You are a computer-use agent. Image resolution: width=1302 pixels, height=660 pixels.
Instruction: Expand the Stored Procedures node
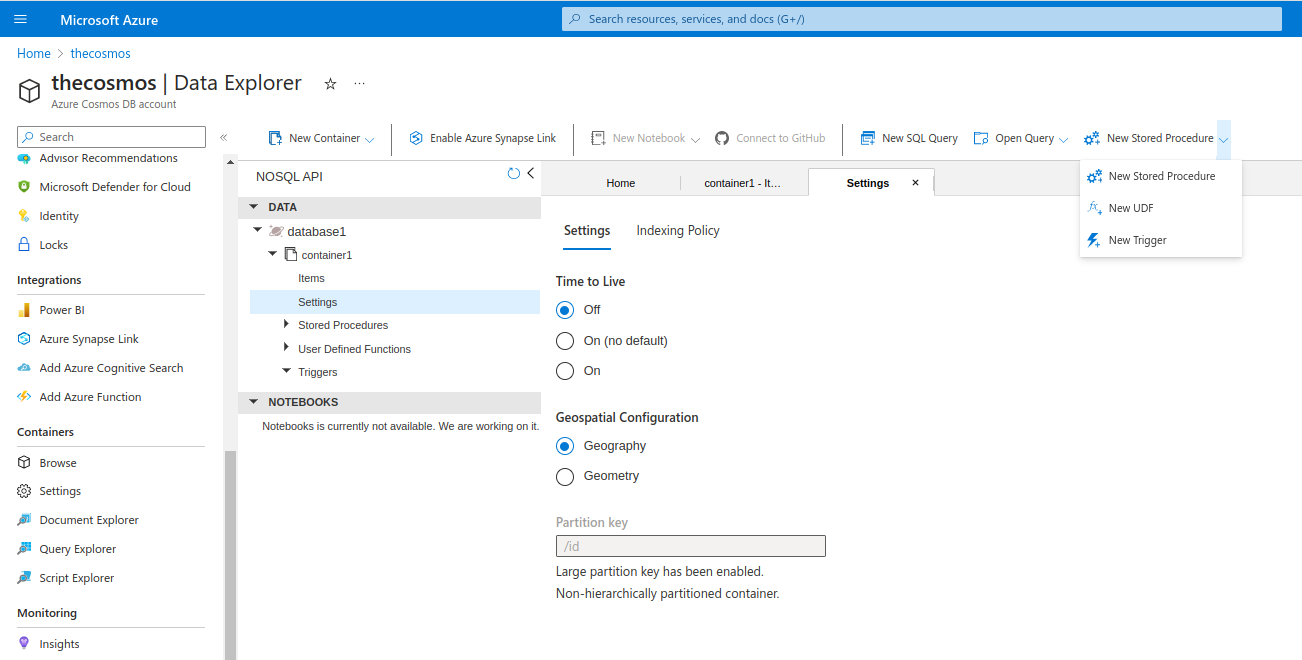point(287,324)
